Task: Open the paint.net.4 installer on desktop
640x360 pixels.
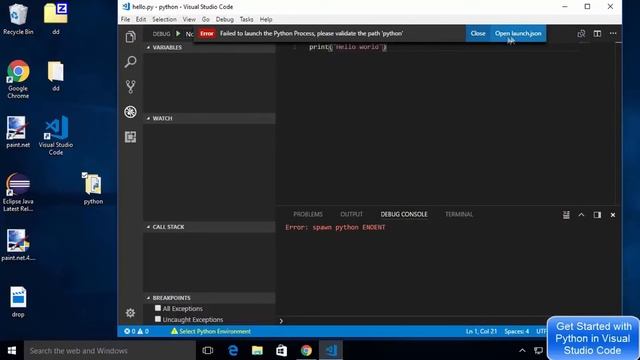Action: (18, 245)
